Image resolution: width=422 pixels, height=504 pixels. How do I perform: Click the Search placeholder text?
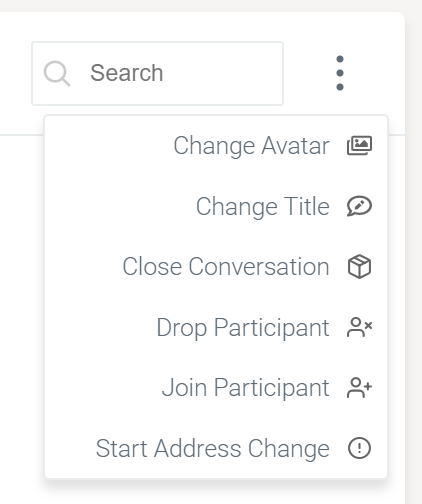click(127, 73)
